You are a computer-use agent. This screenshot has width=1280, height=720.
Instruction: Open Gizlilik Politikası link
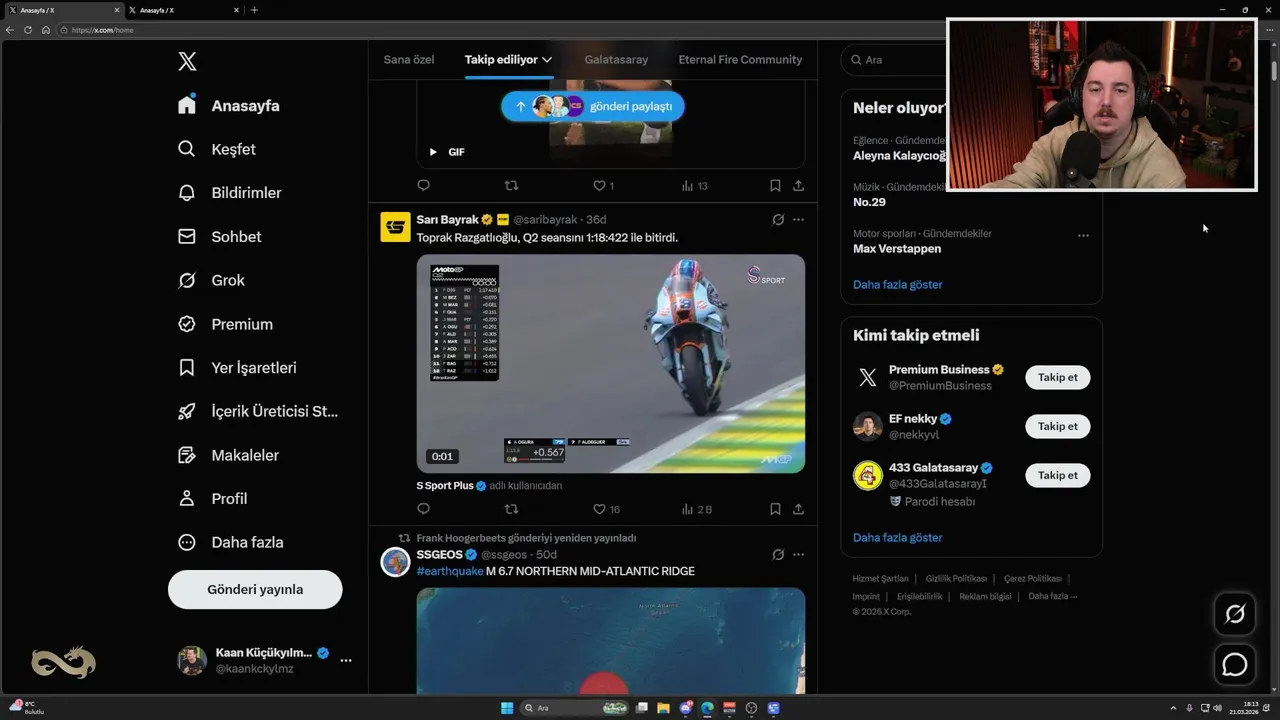956,578
